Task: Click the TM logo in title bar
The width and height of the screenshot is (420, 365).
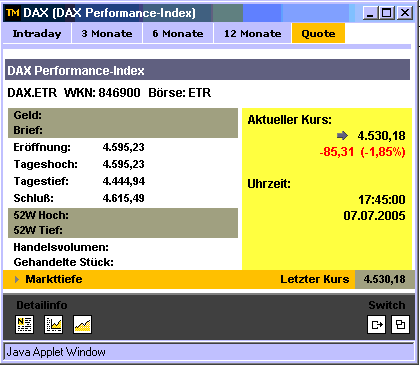Action: [13, 13]
